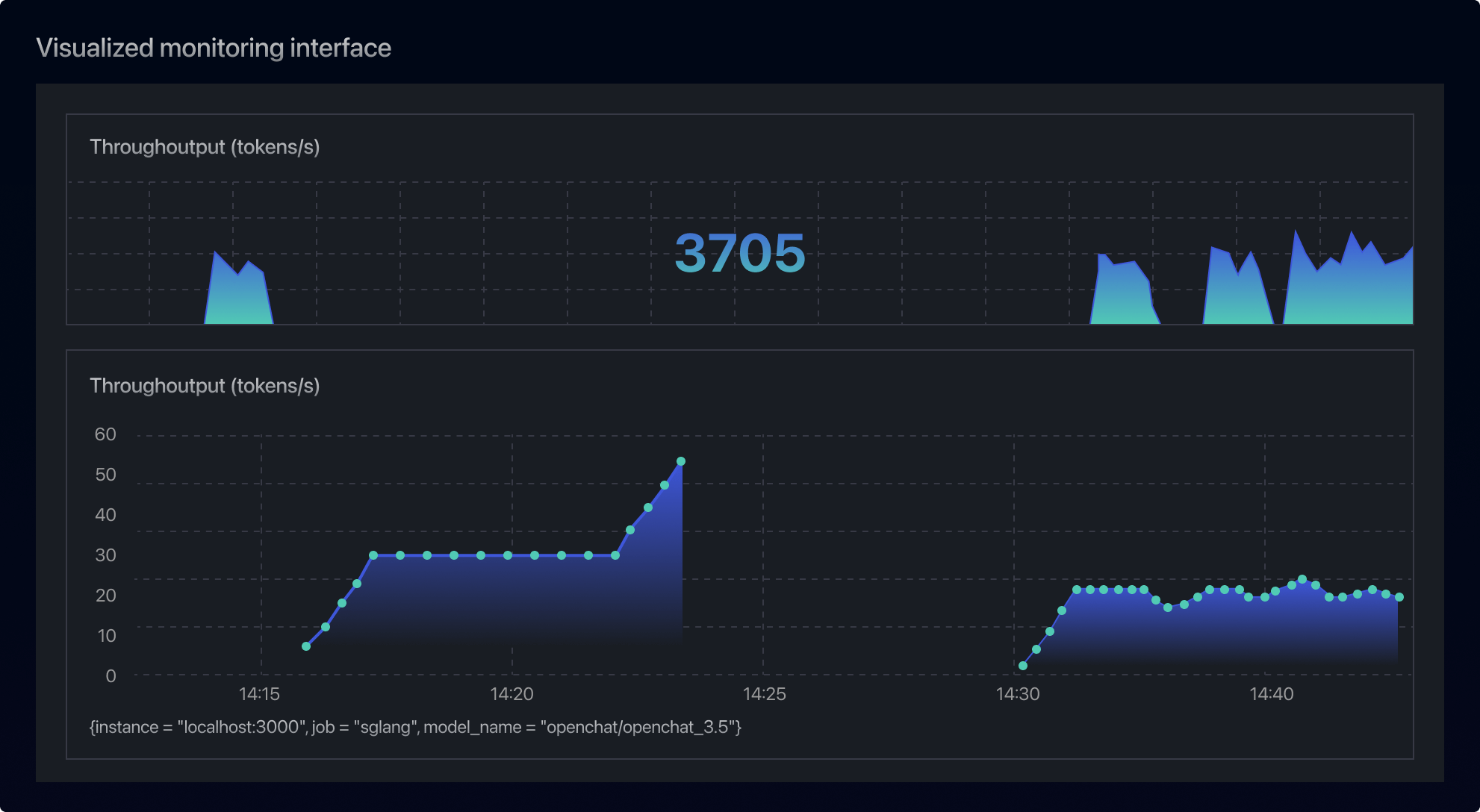Click the Visualized monitoring interface heading
Image resolution: width=1480 pixels, height=812 pixels.
(214, 48)
